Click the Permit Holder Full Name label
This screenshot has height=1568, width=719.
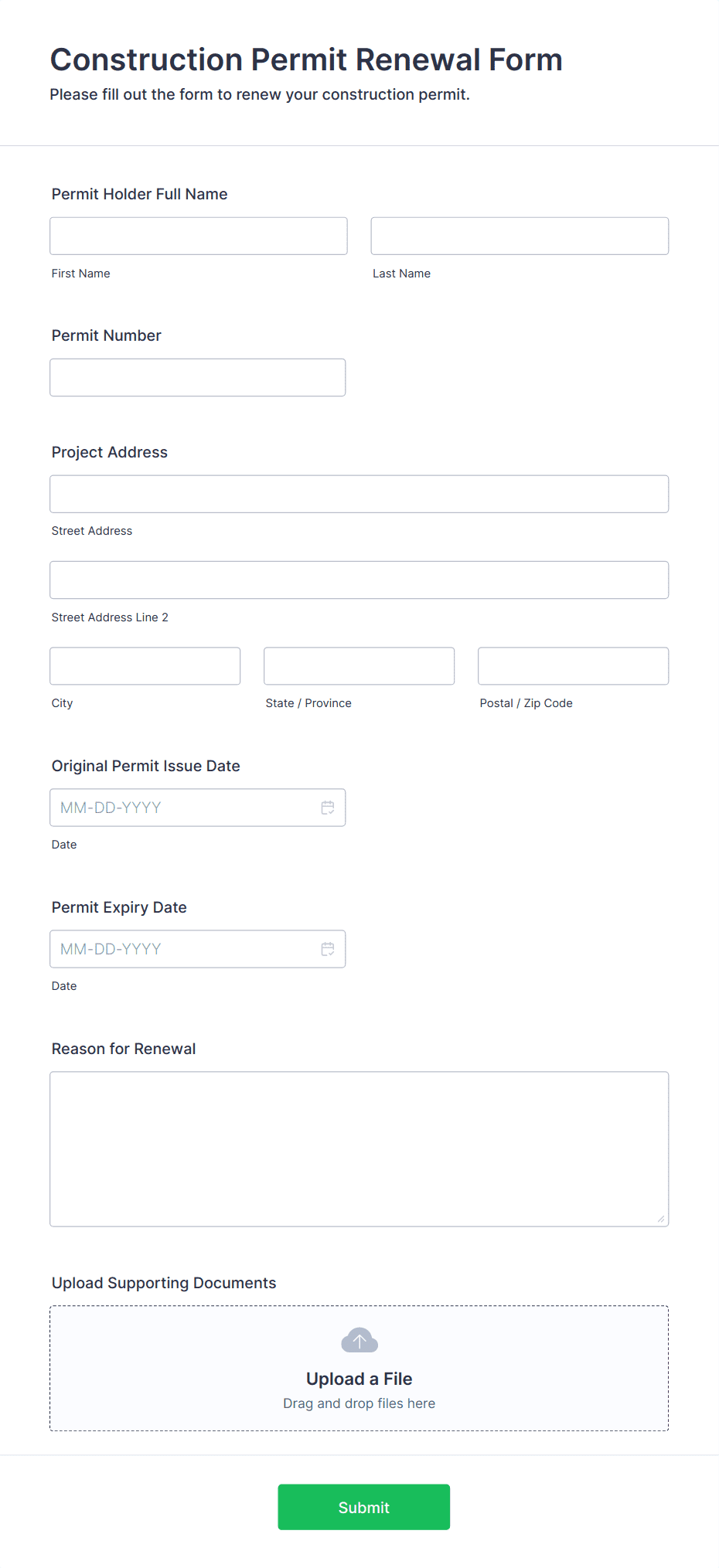(x=140, y=194)
